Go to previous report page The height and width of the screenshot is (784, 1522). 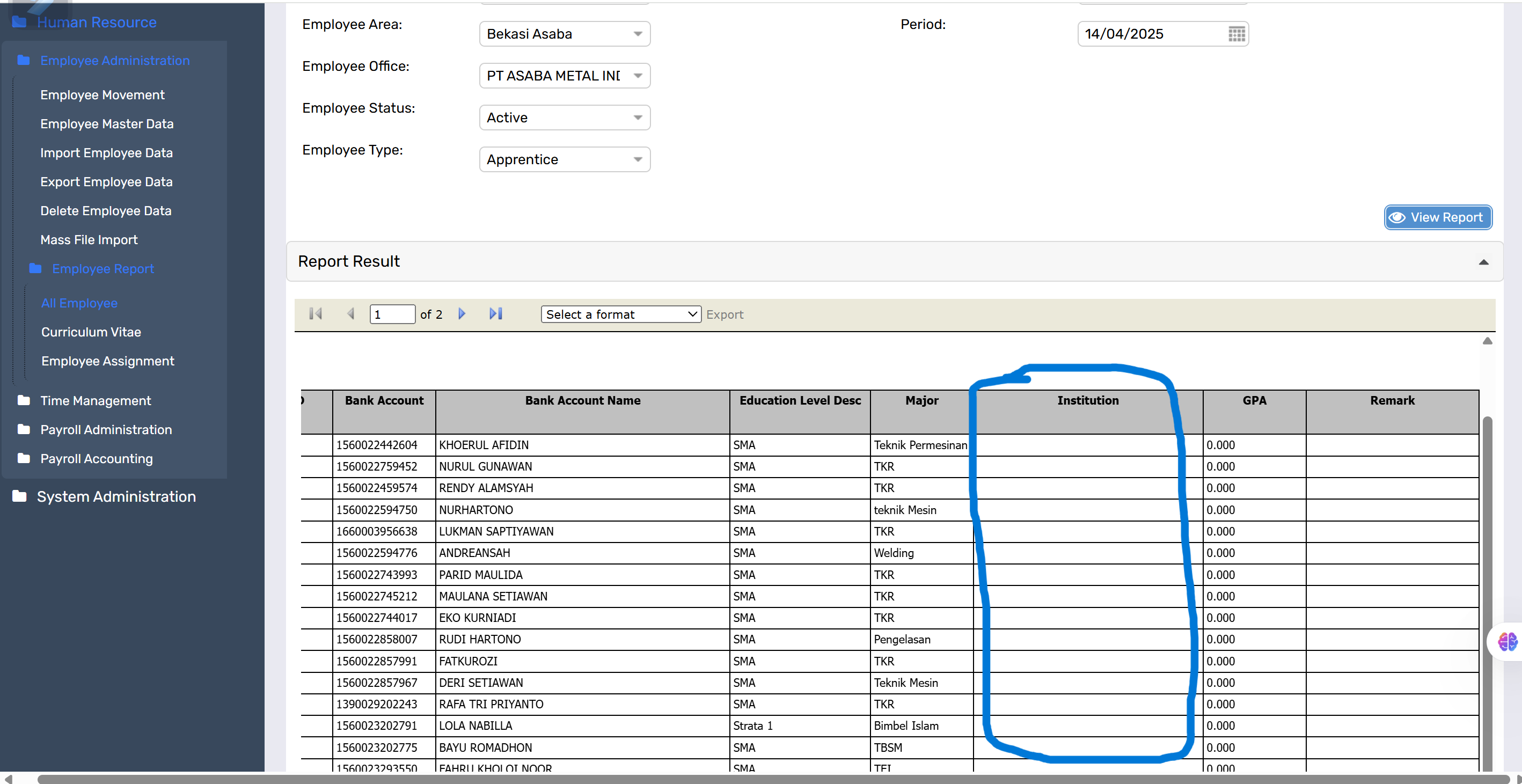350,314
